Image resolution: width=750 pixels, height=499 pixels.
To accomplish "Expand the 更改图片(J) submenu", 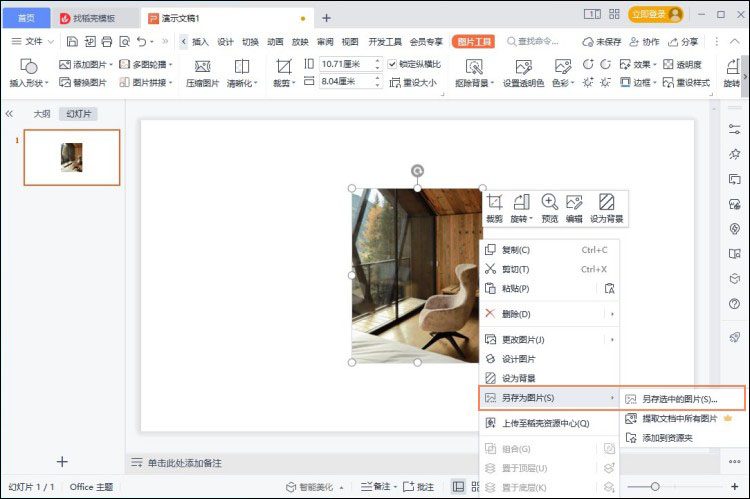I will pos(612,340).
